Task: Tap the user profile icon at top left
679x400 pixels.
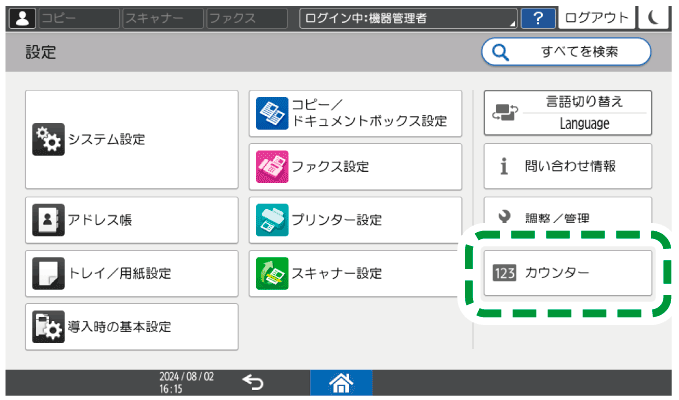Action: [x=23, y=18]
